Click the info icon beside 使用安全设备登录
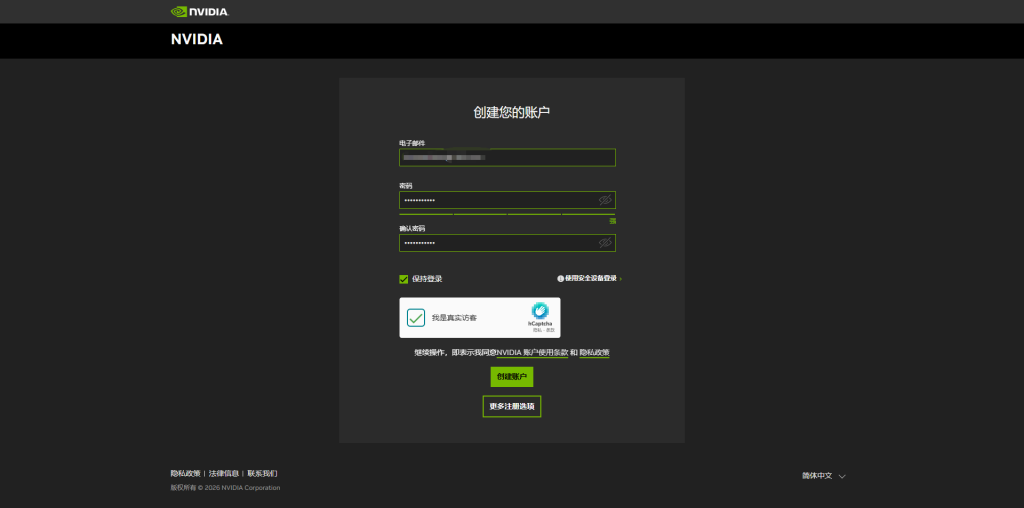This screenshot has height=508, width=1024. [x=560, y=279]
